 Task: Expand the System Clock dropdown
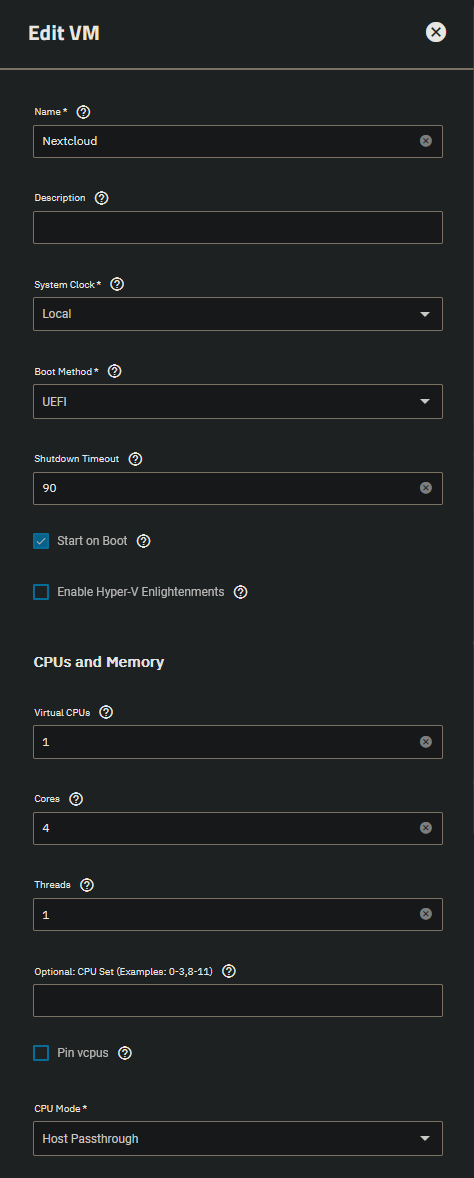tap(237, 314)
